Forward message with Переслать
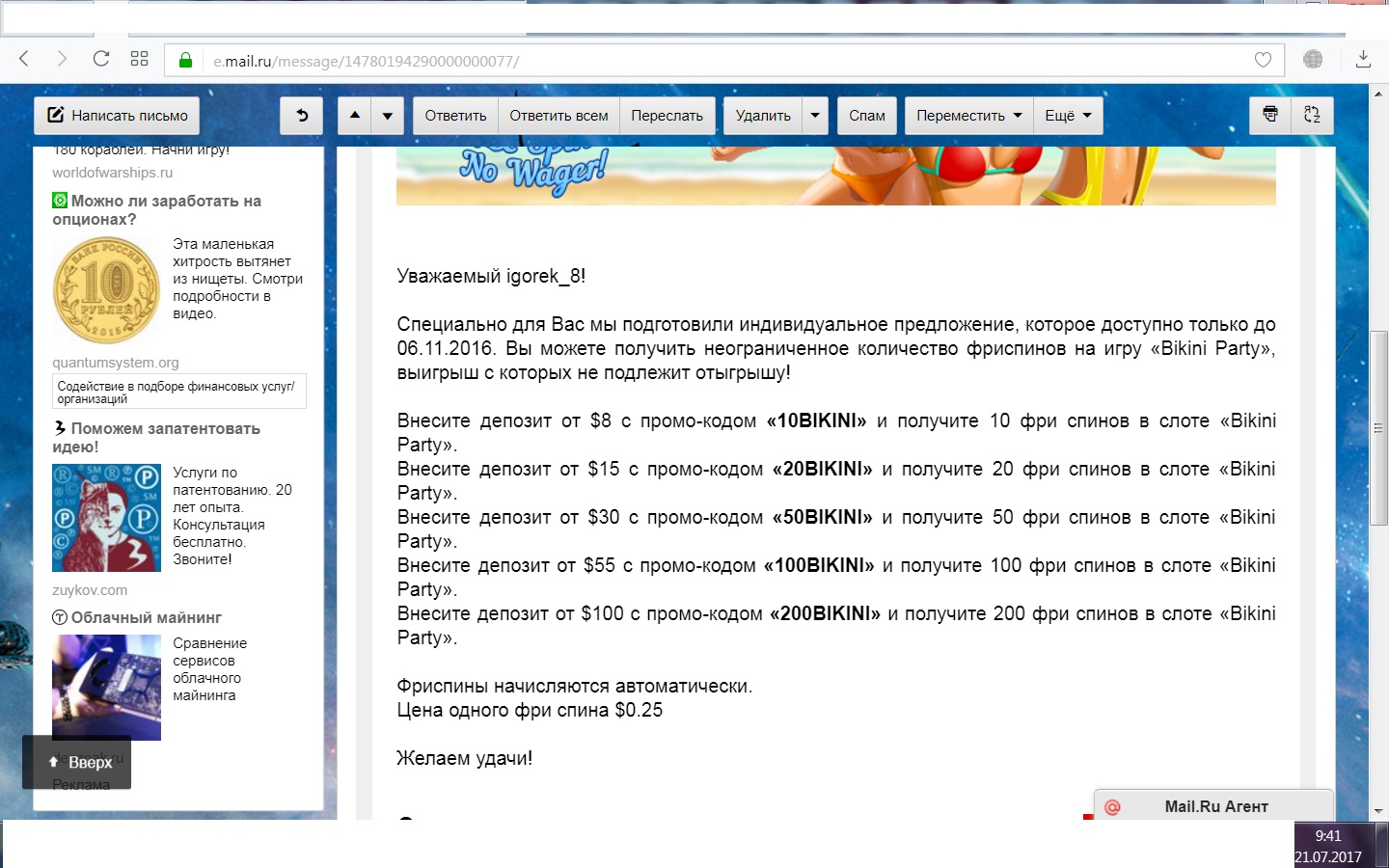This screenshot has height=868, width=1389. coord(667,116)
